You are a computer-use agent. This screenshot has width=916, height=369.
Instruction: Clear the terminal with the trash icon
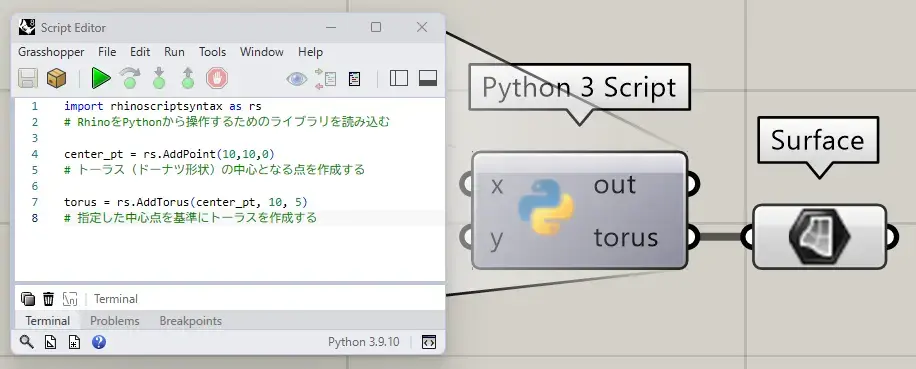(x=48, y=299)
